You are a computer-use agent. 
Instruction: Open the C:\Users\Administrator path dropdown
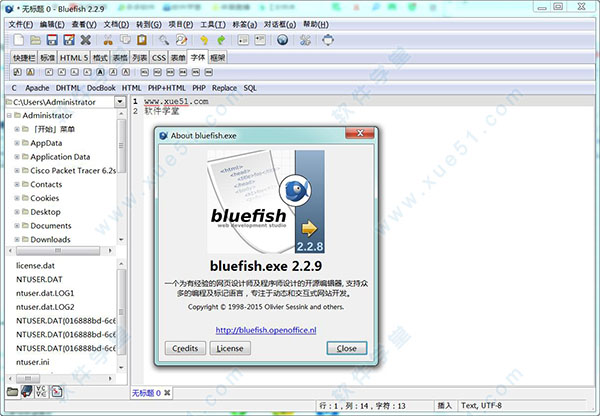[120, 102]
